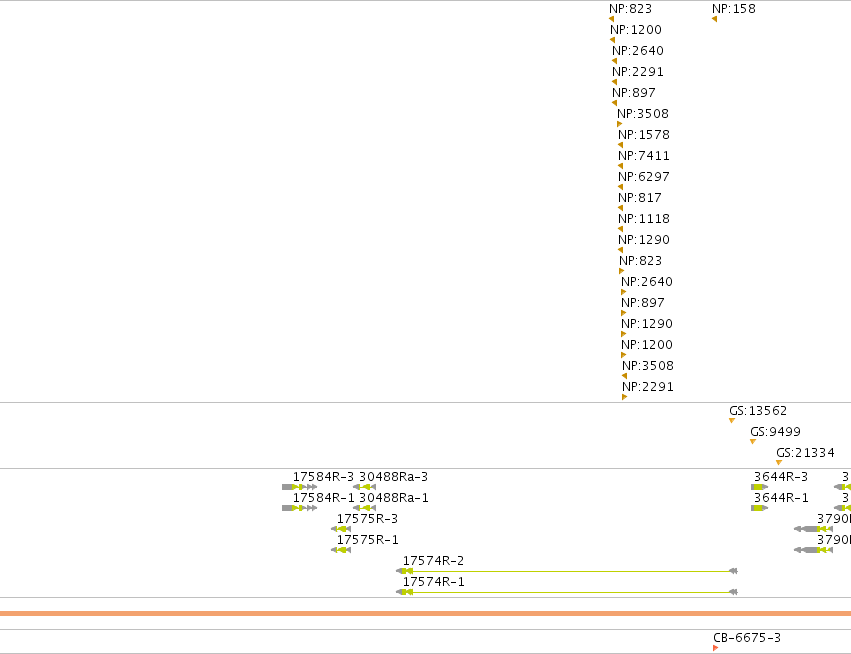The width and height of the screenshot is (851, 654).
Task: Click the triangle marker beneath GS:21334
Action: pyautogui.click(x=779, y=462)
